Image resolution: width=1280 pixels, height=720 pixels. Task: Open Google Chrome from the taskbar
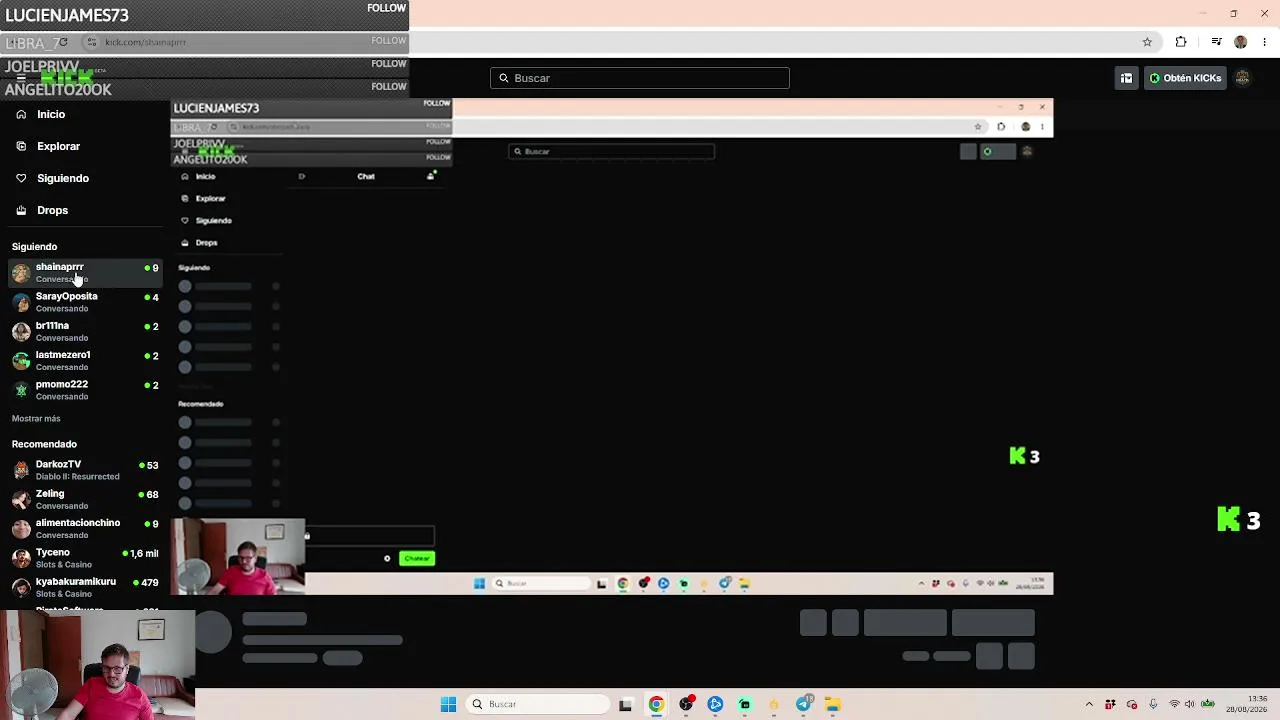[x=656, y=704]
